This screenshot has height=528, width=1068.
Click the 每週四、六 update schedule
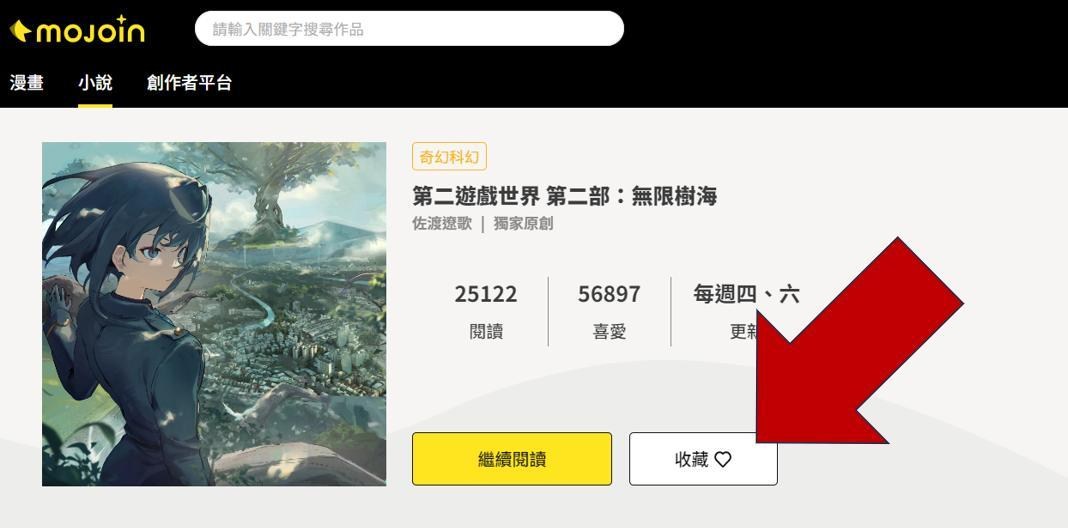(x=746, y=294)
